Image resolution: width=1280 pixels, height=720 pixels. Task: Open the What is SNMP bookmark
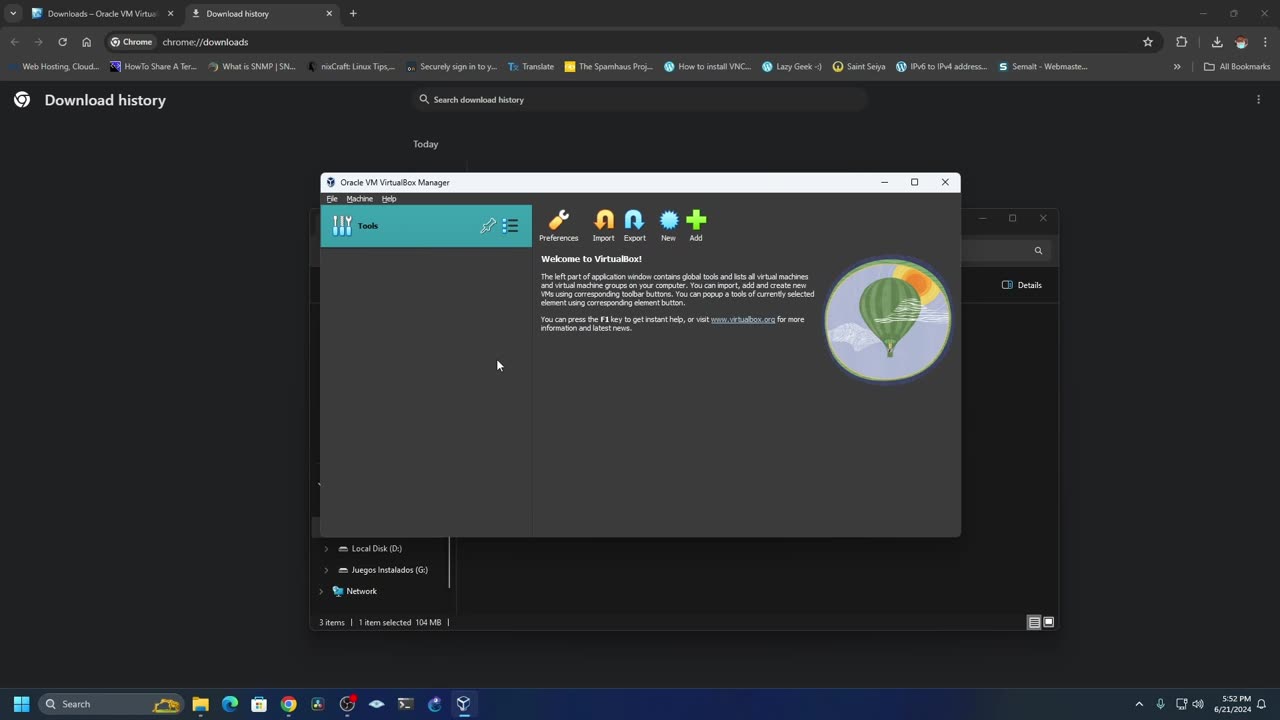pos(251,67)
